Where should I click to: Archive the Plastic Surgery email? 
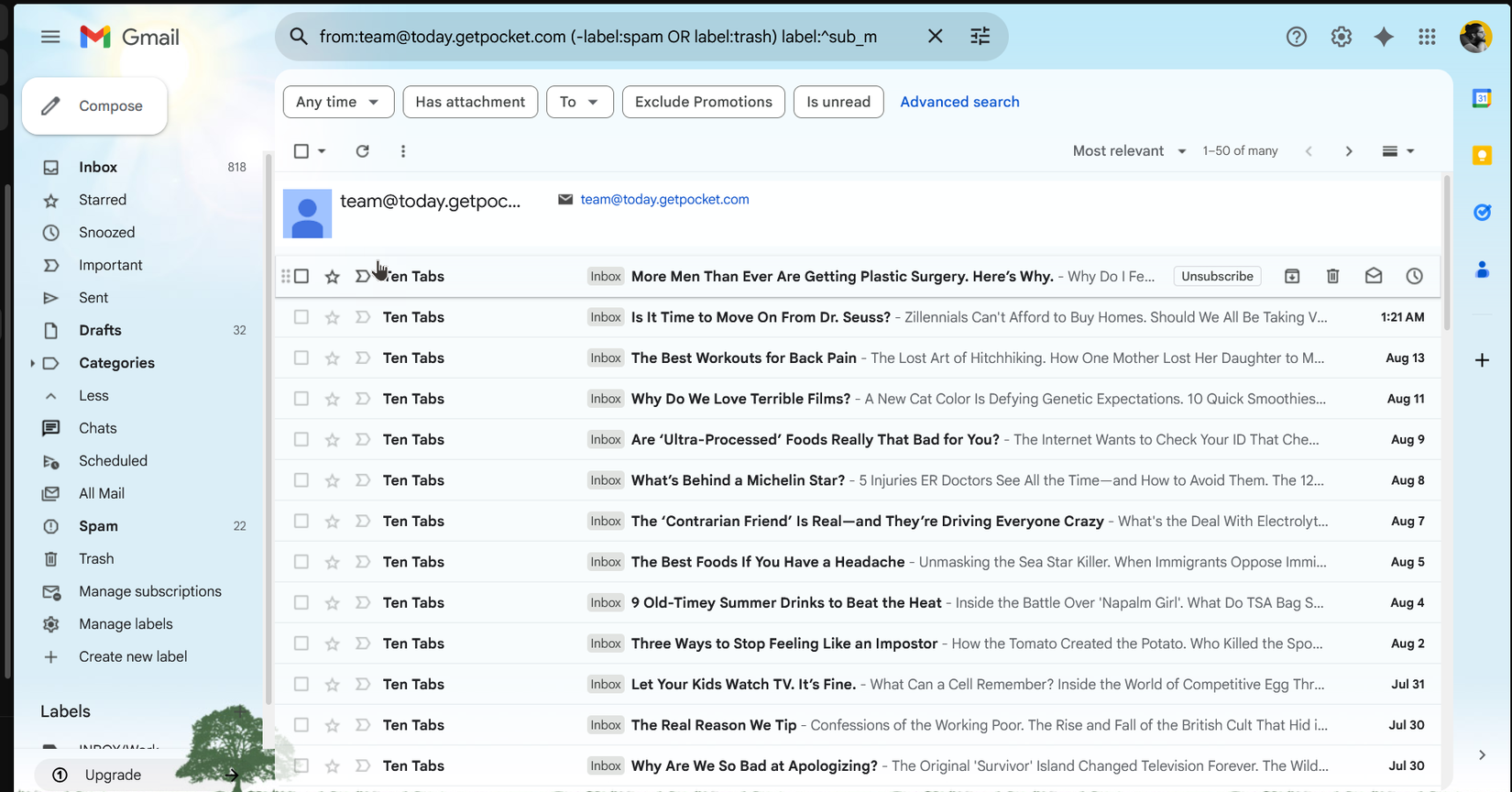[x=1292, y=276]
